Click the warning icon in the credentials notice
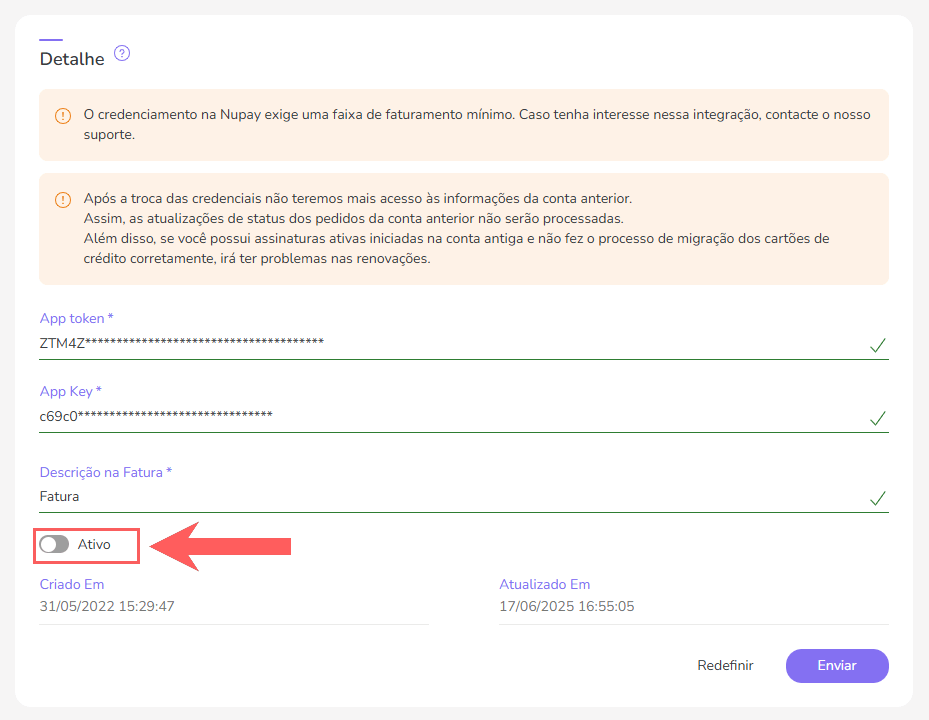Image resolution: width=929 pixels, height=720 pixels. (63, 199)
